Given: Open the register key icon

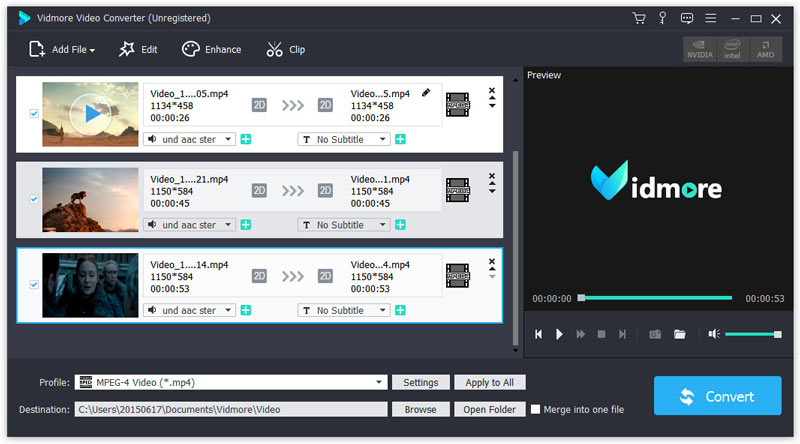Looking at the screenshot, I should 662,18.
